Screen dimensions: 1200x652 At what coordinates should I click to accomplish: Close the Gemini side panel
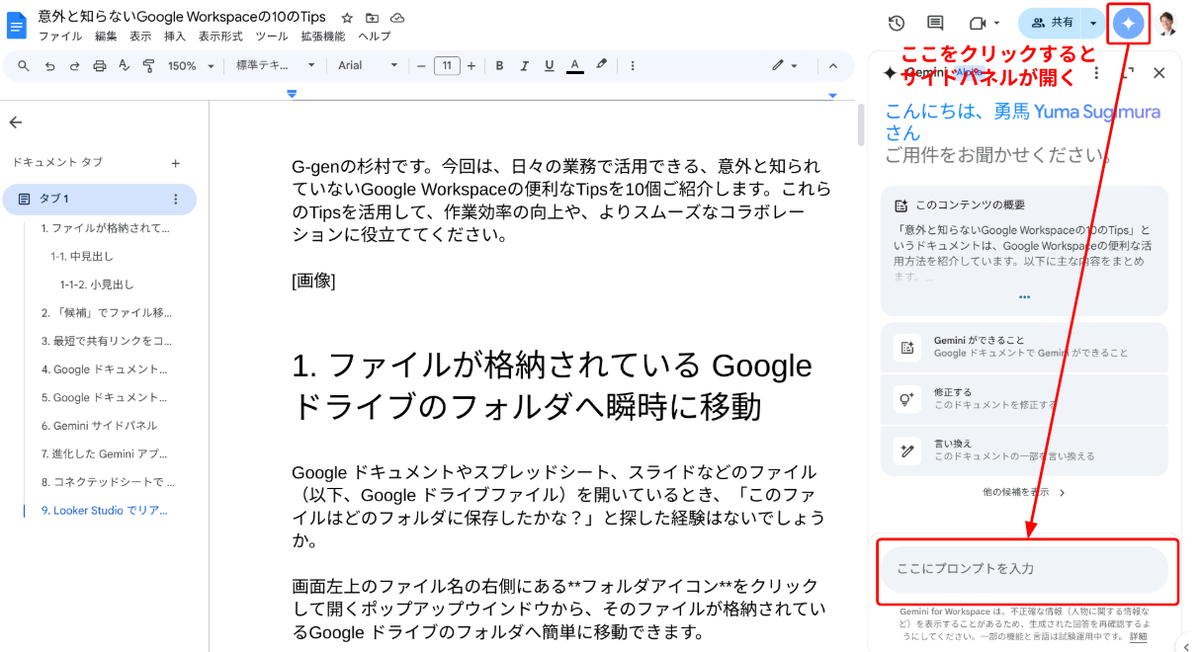pyautogui.click(x=1159, y=73)
